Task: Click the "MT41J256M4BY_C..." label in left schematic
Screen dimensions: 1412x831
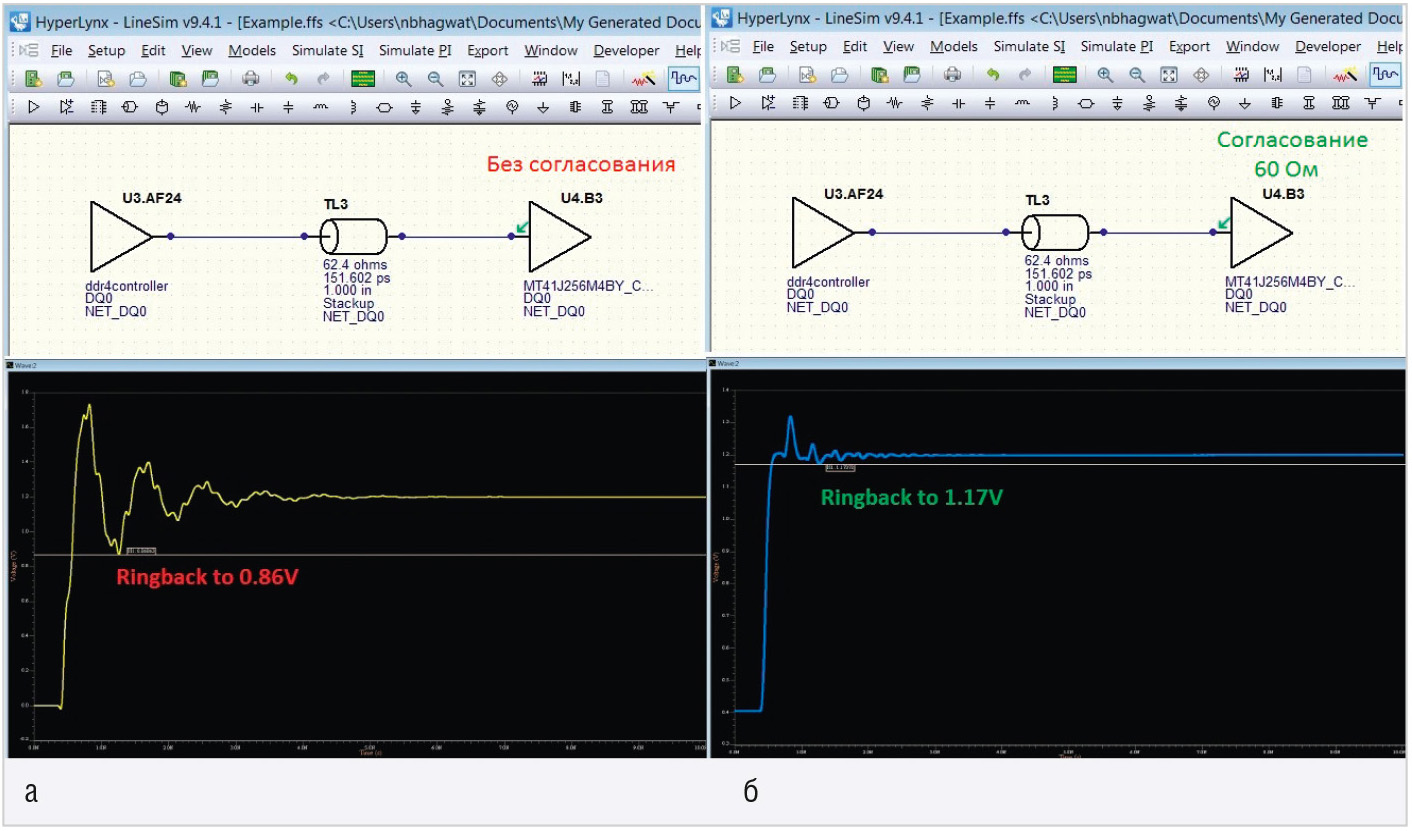Action: (588, 286)
